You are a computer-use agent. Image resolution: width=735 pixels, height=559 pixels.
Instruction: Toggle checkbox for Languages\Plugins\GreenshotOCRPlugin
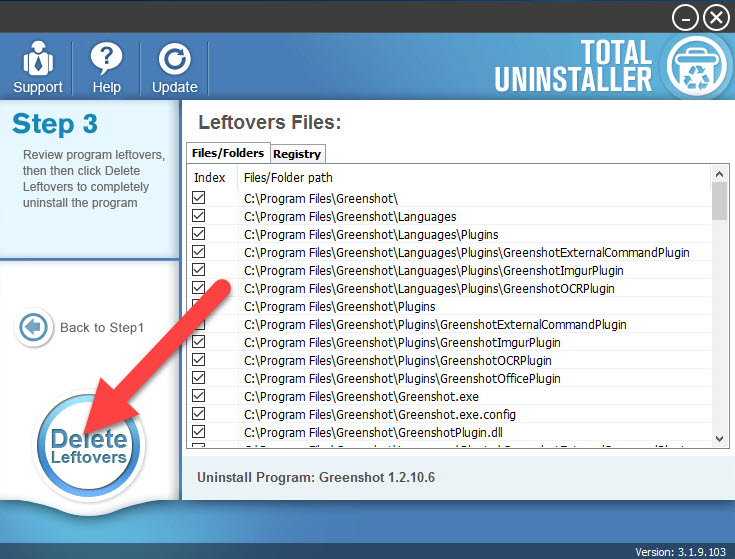point(199,288)
